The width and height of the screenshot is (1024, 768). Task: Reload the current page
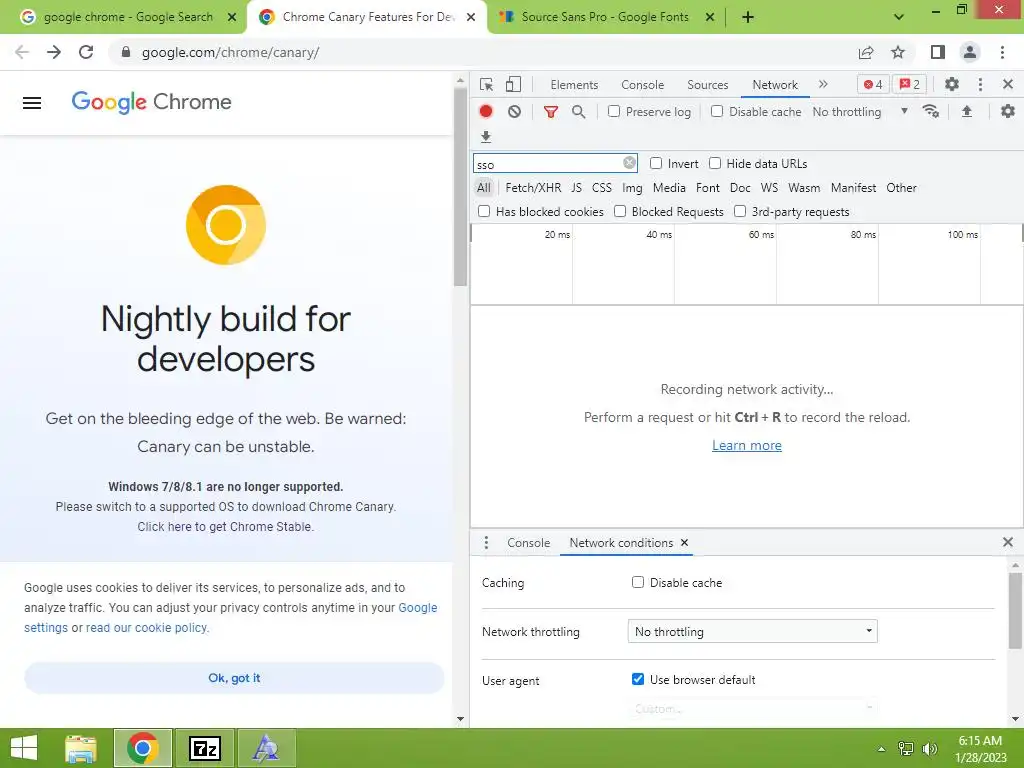pyautogui.click(x=86, y=52)
